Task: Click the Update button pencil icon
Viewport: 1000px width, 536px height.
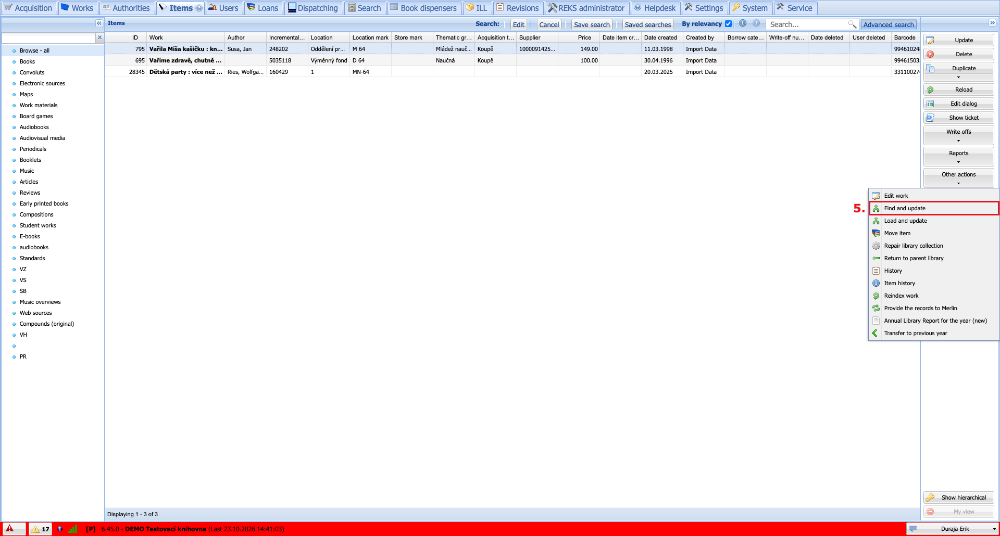Action: coord(930,40)
